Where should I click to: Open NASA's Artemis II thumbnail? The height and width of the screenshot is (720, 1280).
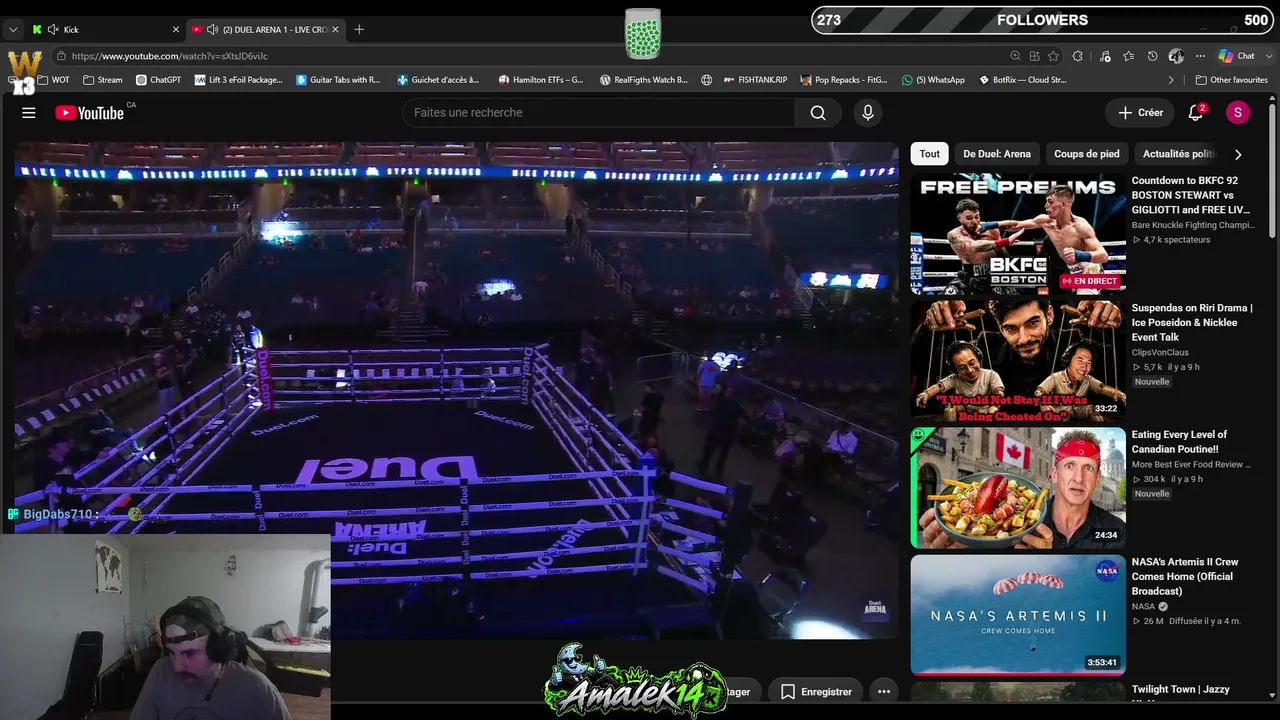(1018, 615)
